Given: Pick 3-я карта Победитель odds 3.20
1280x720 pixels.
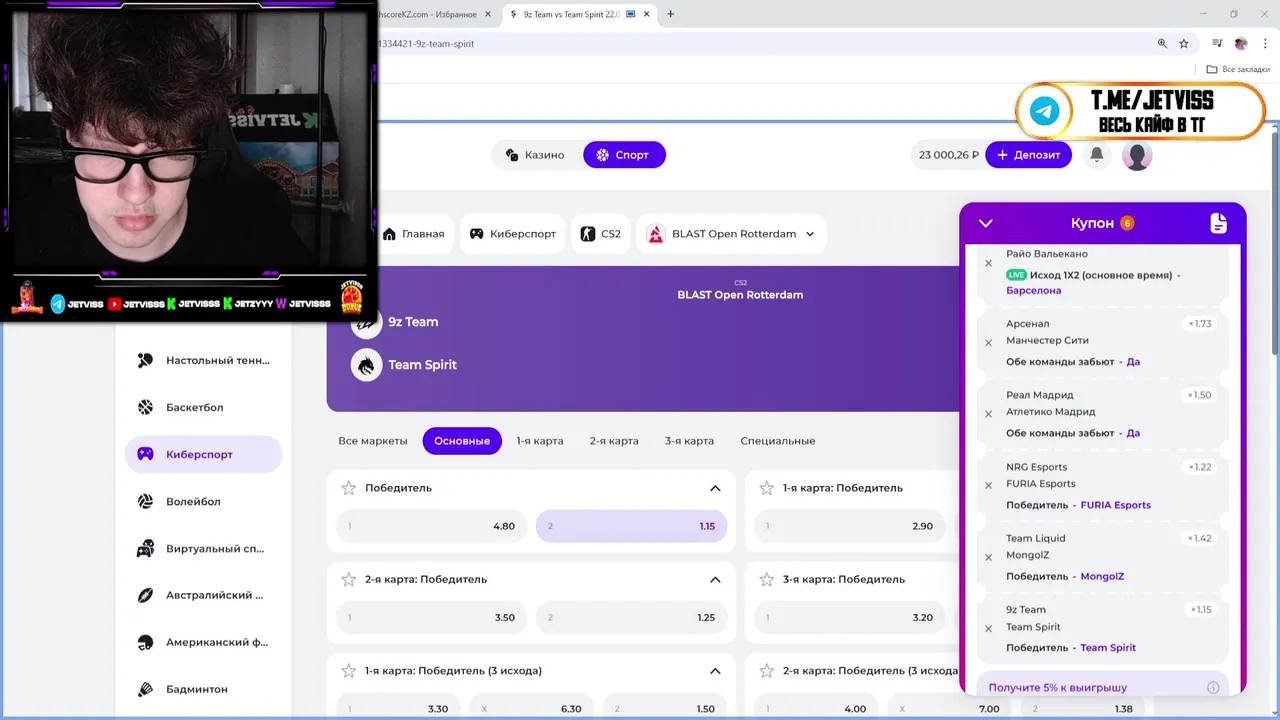Looking at the screenshot, I should pyautogui.click(x=849, y=617).
